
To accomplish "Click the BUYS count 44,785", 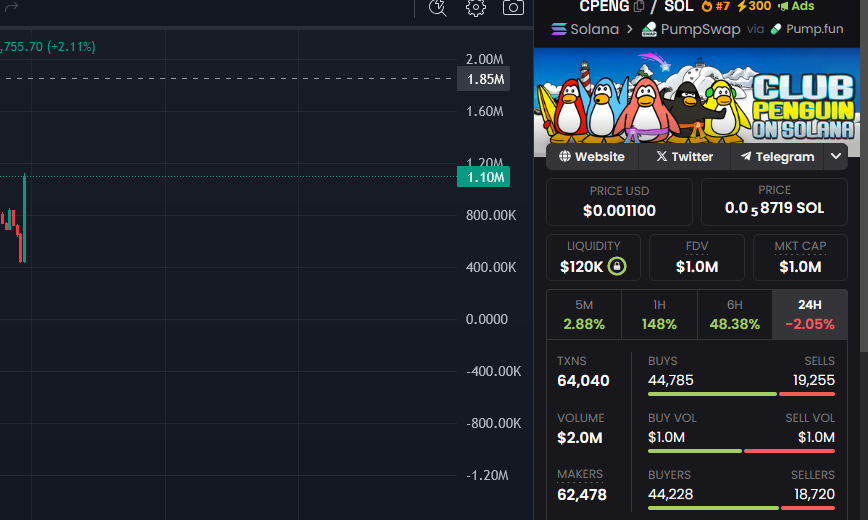I will coord(670,380).
